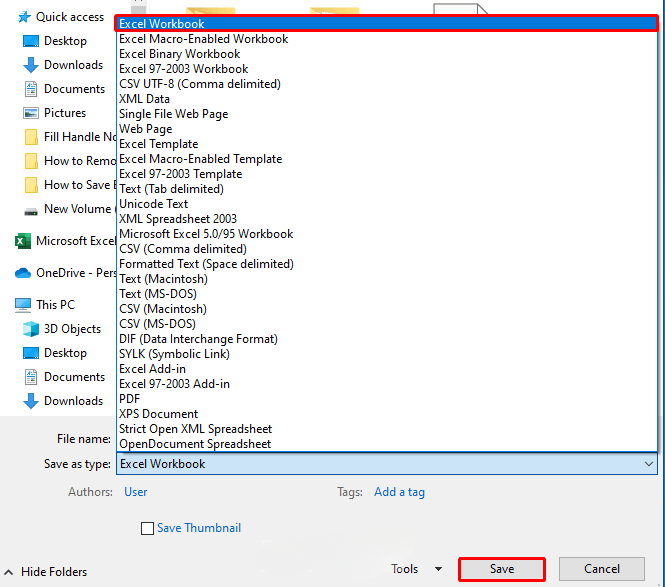
Task: Select Strict Open XML Spreadsheet
Action: pos(386,429)
